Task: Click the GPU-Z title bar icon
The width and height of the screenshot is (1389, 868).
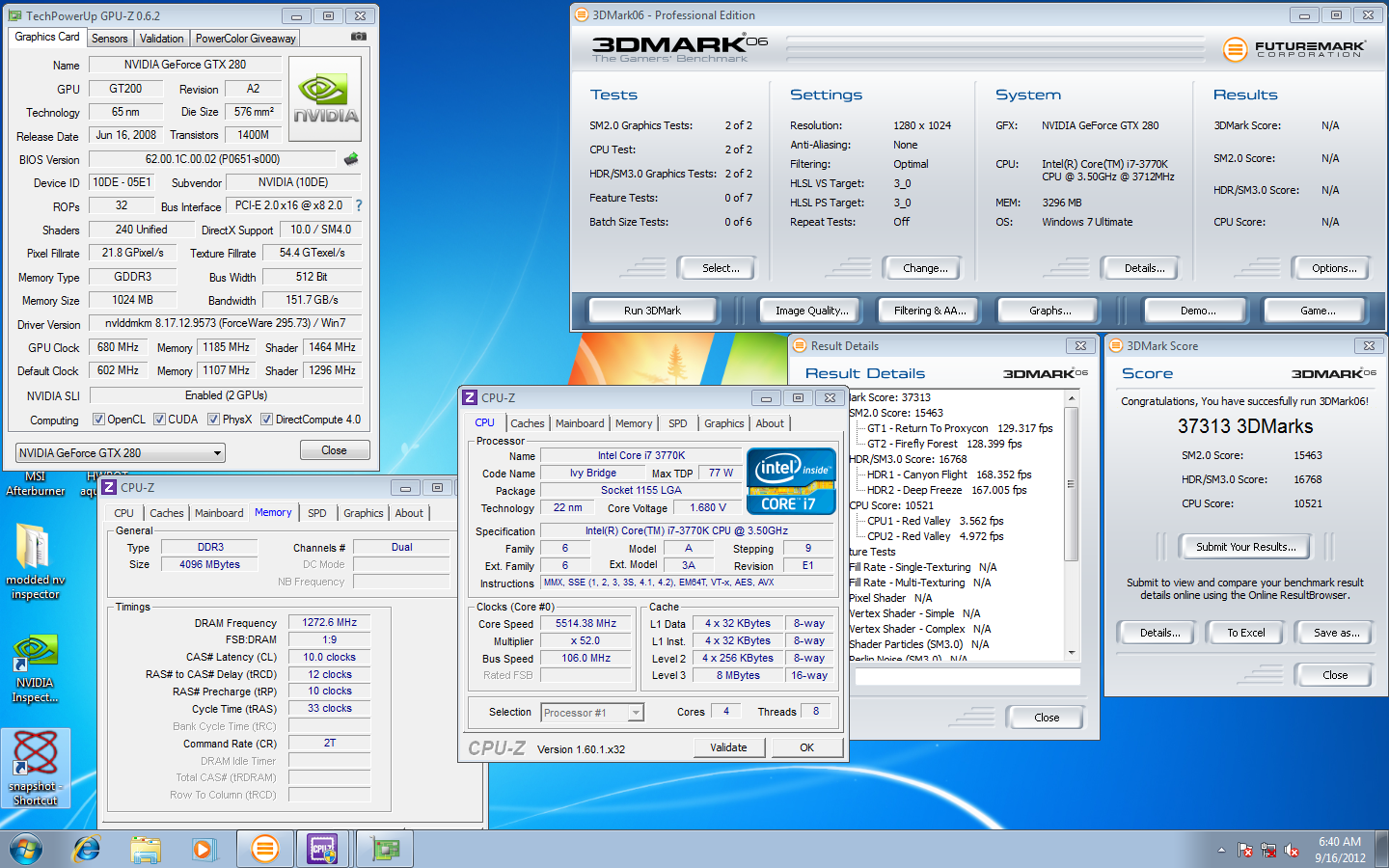Action: click(x=14, y=15)
